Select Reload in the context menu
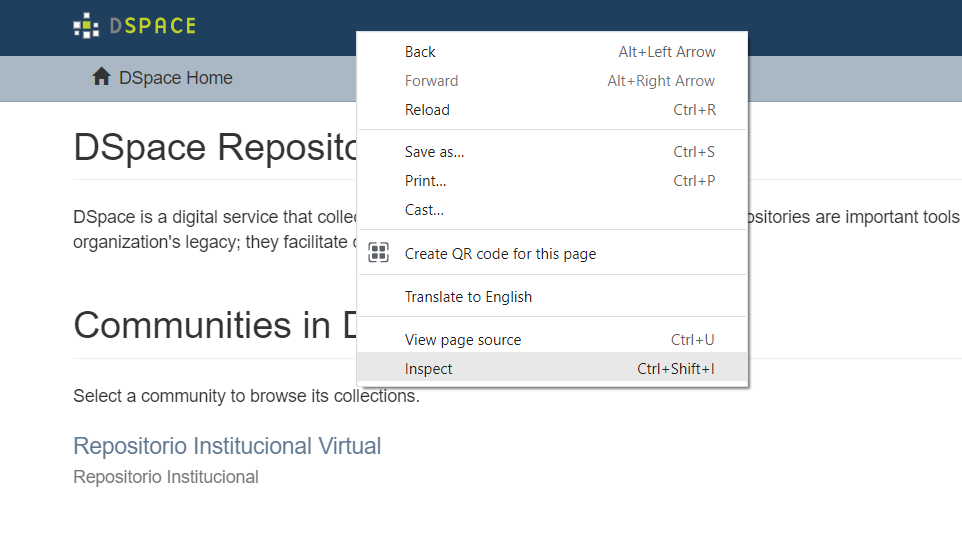962x560 pixels. tap(552, 110)
